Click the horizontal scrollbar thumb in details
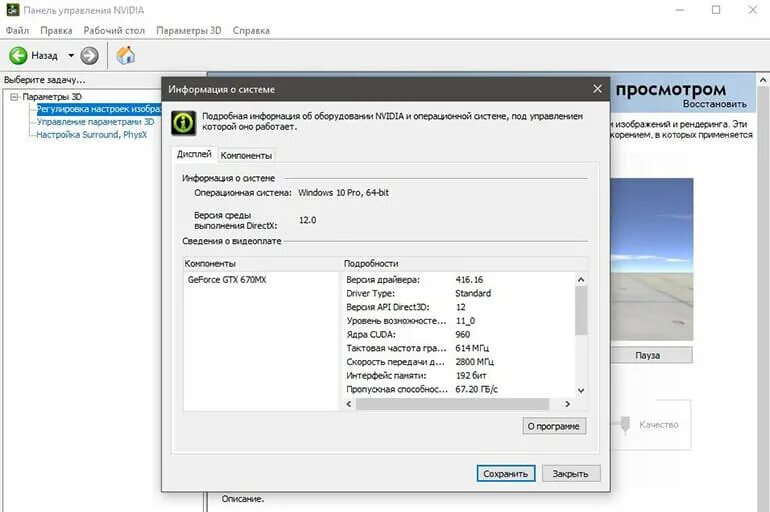This screenshot has width=770, height=512. tap(452, 404)
